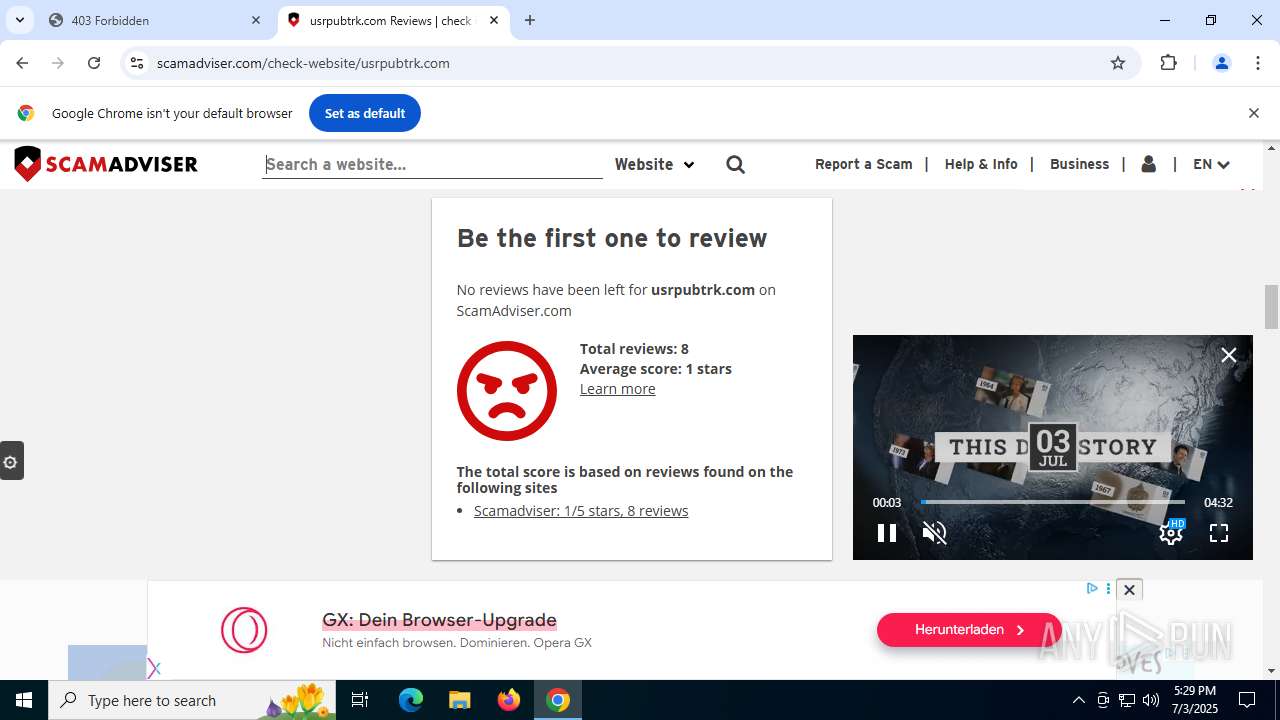
Task: Close the usrpubtrk.com Reviews tab
Action: click(x=494, y=20)
